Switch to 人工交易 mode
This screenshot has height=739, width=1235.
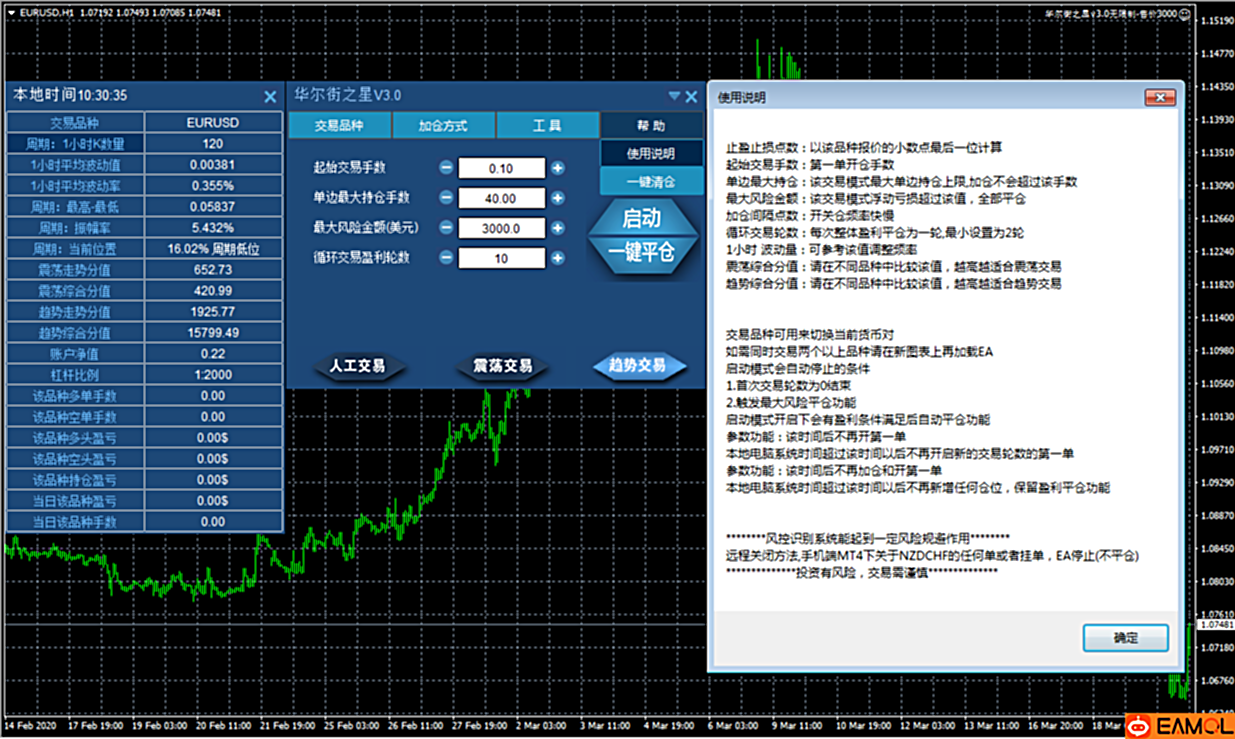(357, 367)
